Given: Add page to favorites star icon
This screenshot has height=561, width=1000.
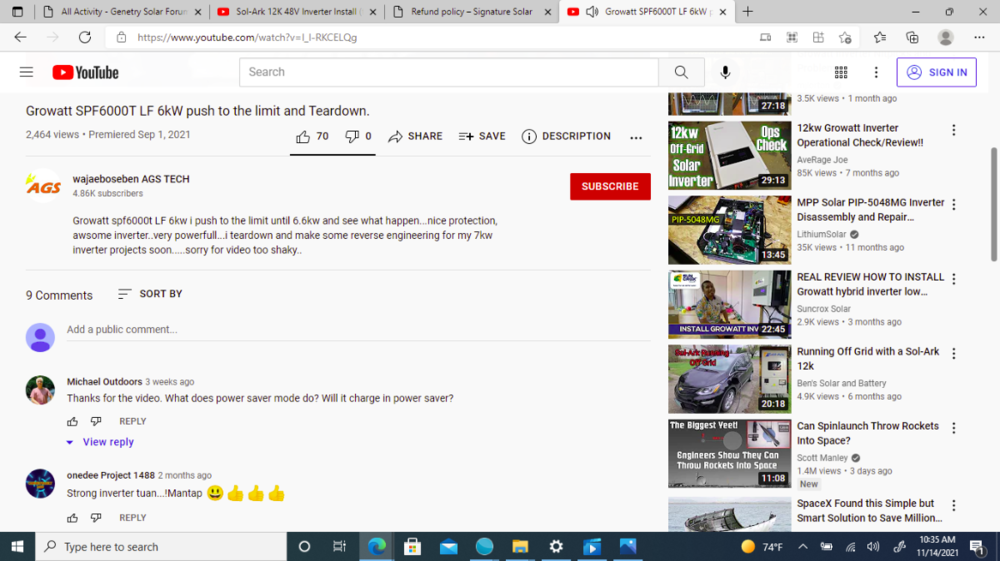Looking at the screenshot, I should [x=846, y=38].
